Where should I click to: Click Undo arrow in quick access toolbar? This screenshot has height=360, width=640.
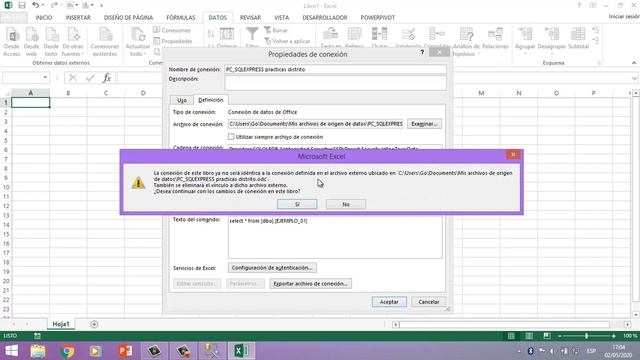36,5
